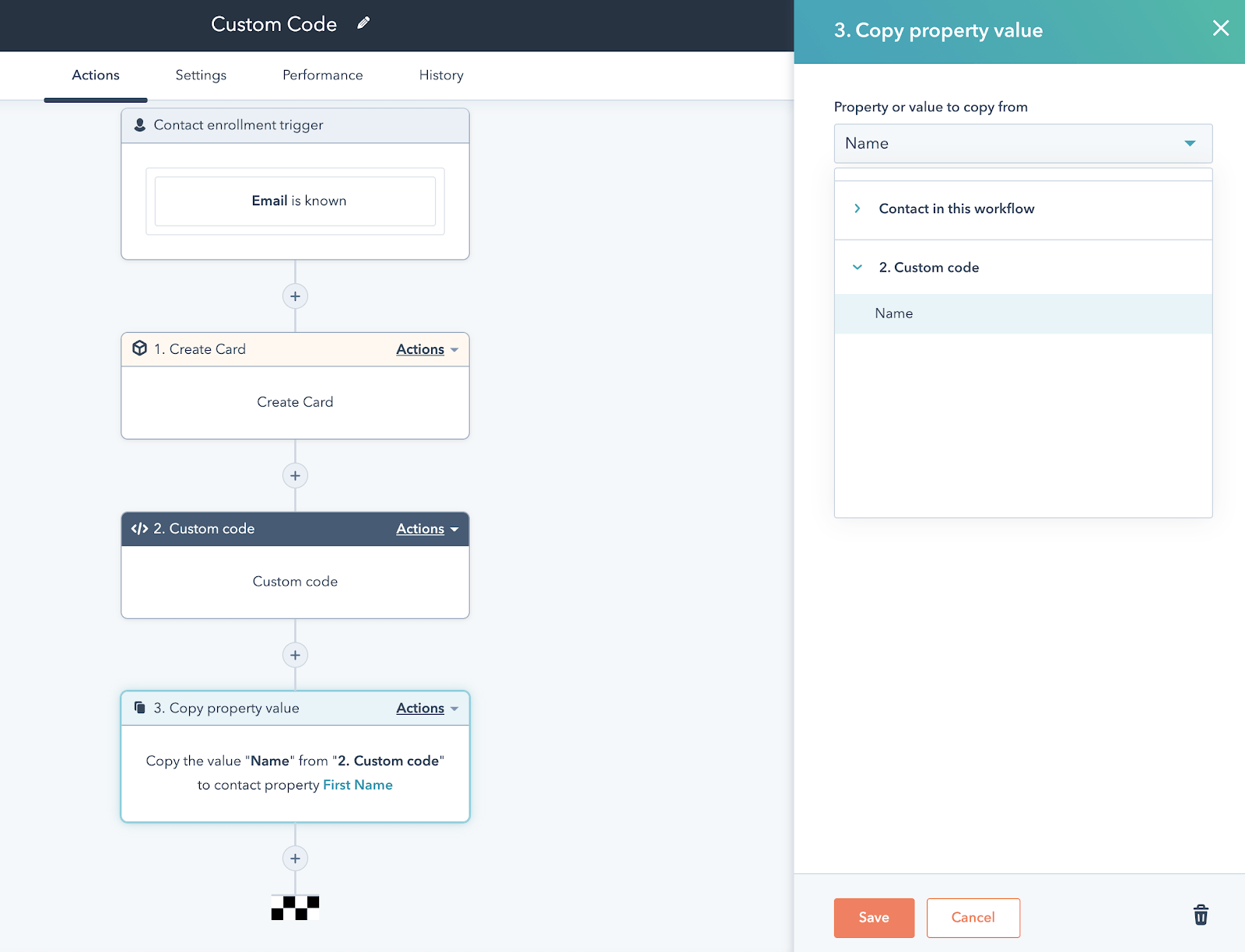The width and height of the screenshot is (1245, 952).
Task: Open the First Name contact property link
Action: click(x=358, y=785)
